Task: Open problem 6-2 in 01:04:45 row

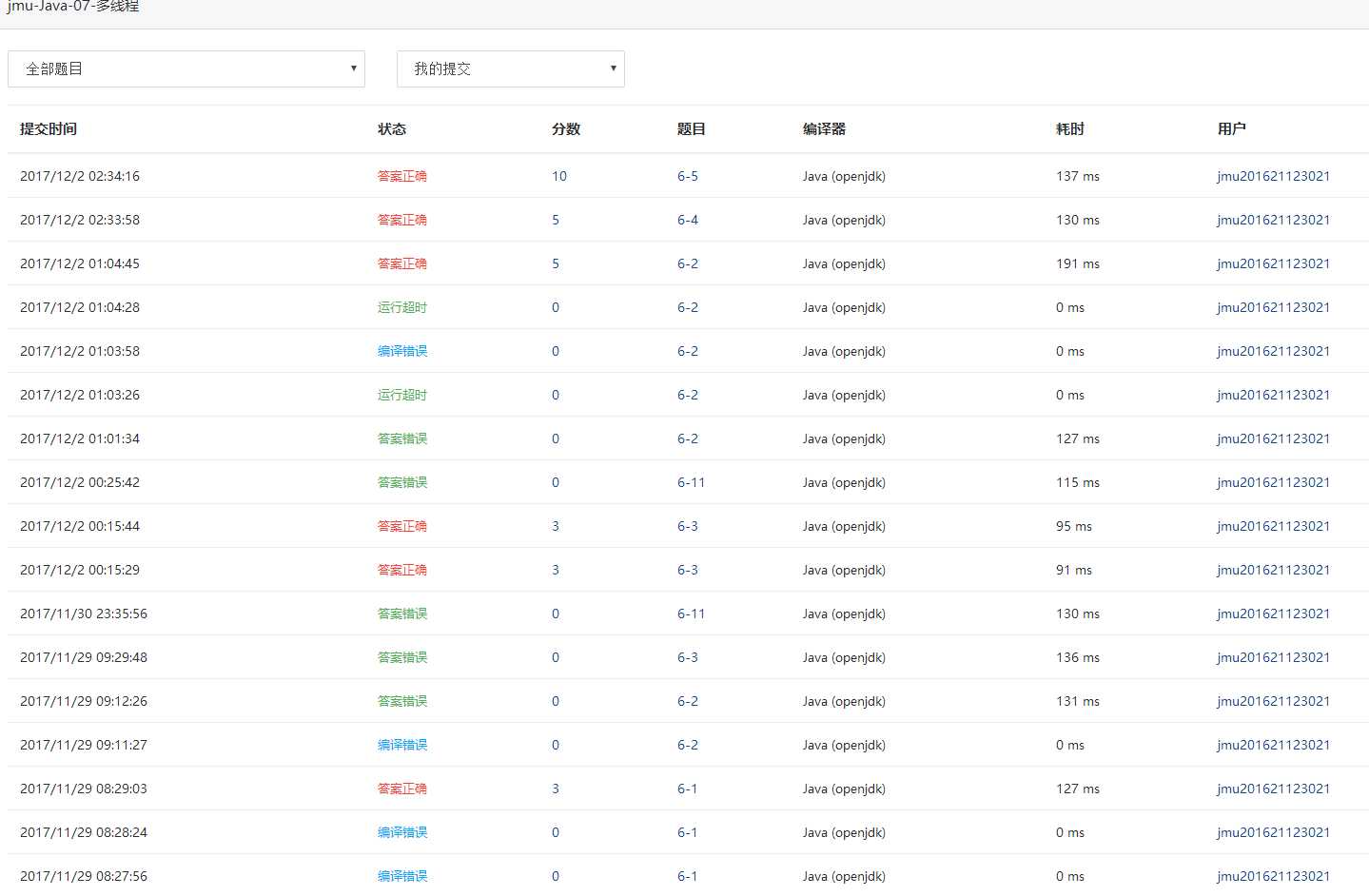Action: [x=688, y=263]
